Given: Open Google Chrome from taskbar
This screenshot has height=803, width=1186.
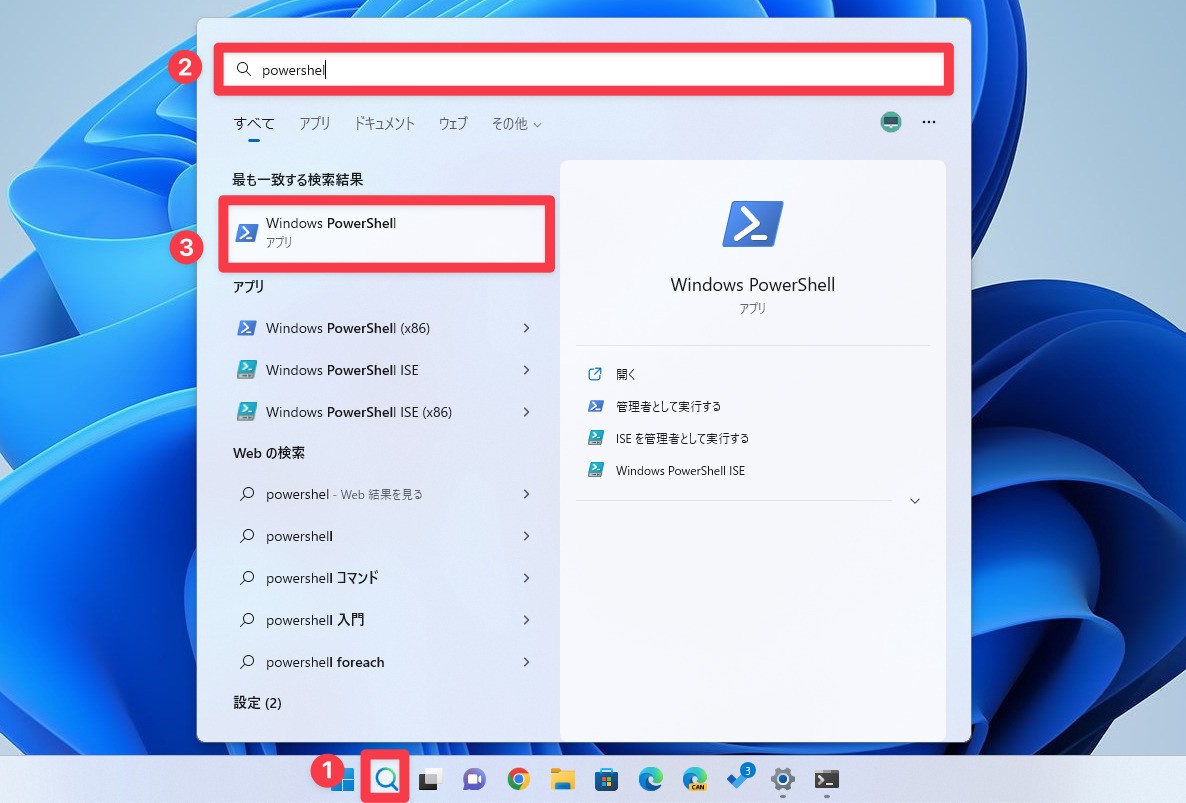Looking at the screenshot, I should tap(519, 779).
